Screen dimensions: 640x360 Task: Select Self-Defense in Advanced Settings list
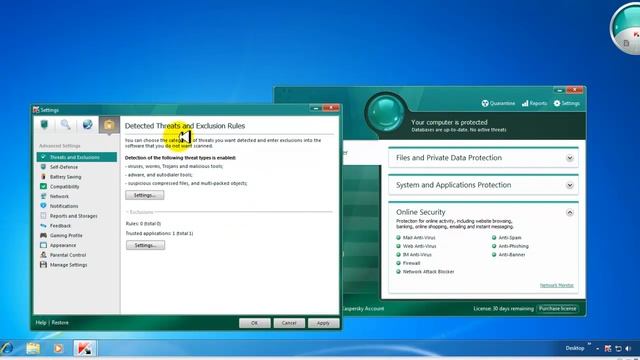click(64, 167)
